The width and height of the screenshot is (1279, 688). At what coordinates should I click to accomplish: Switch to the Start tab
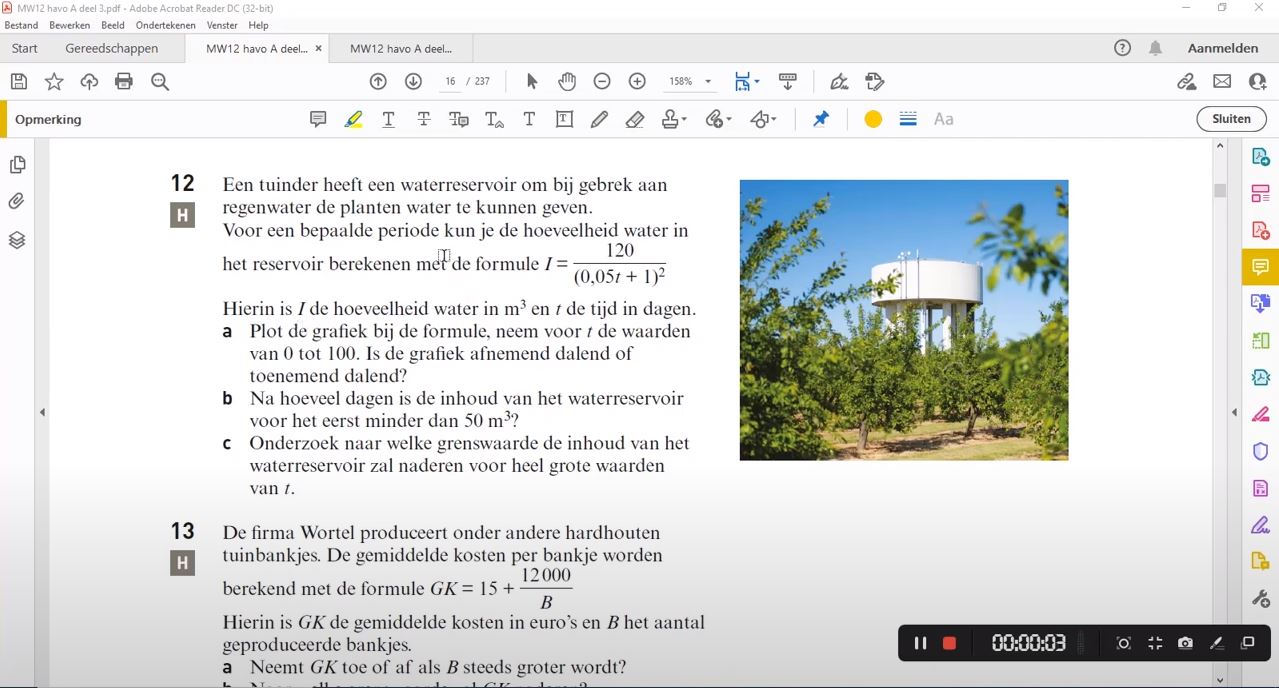tap(25, 48)
